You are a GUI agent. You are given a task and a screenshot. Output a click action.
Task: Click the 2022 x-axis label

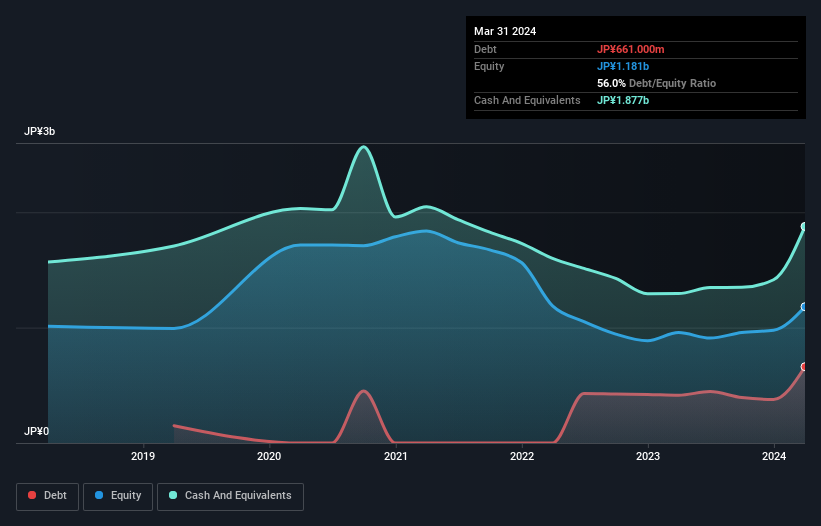tap(522, 456)
